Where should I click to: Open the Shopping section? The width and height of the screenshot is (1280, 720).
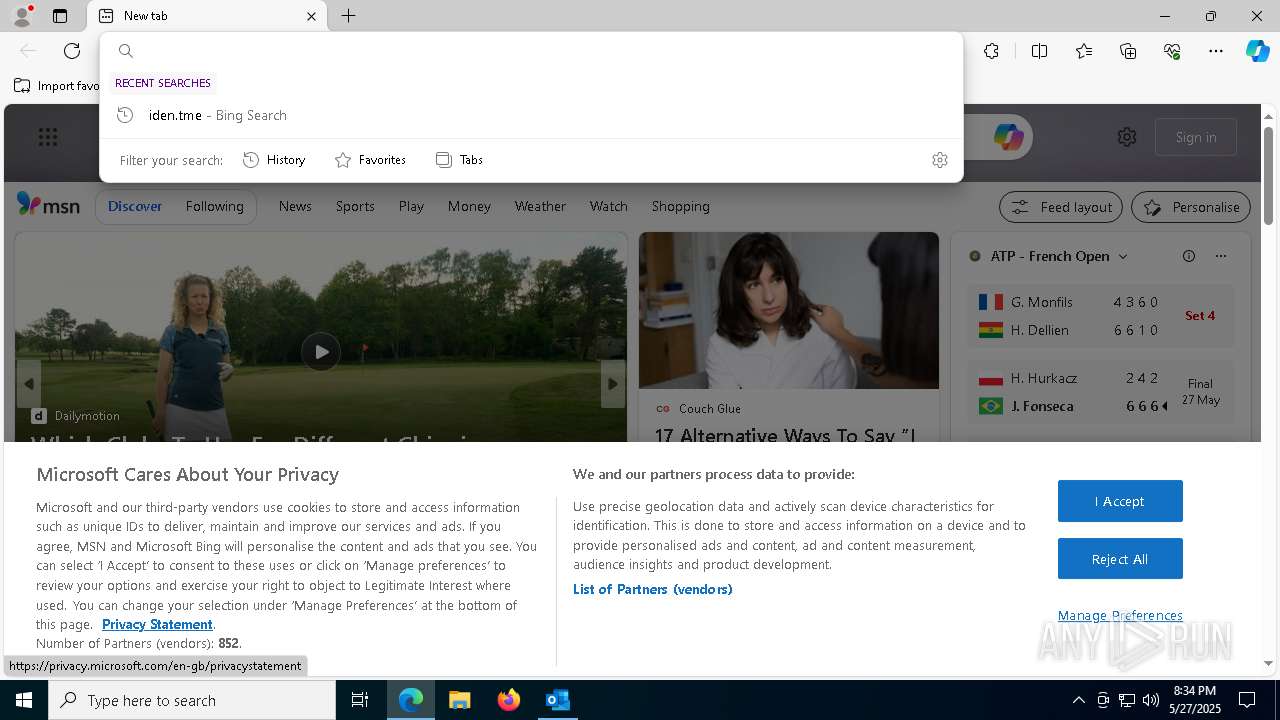680,206
